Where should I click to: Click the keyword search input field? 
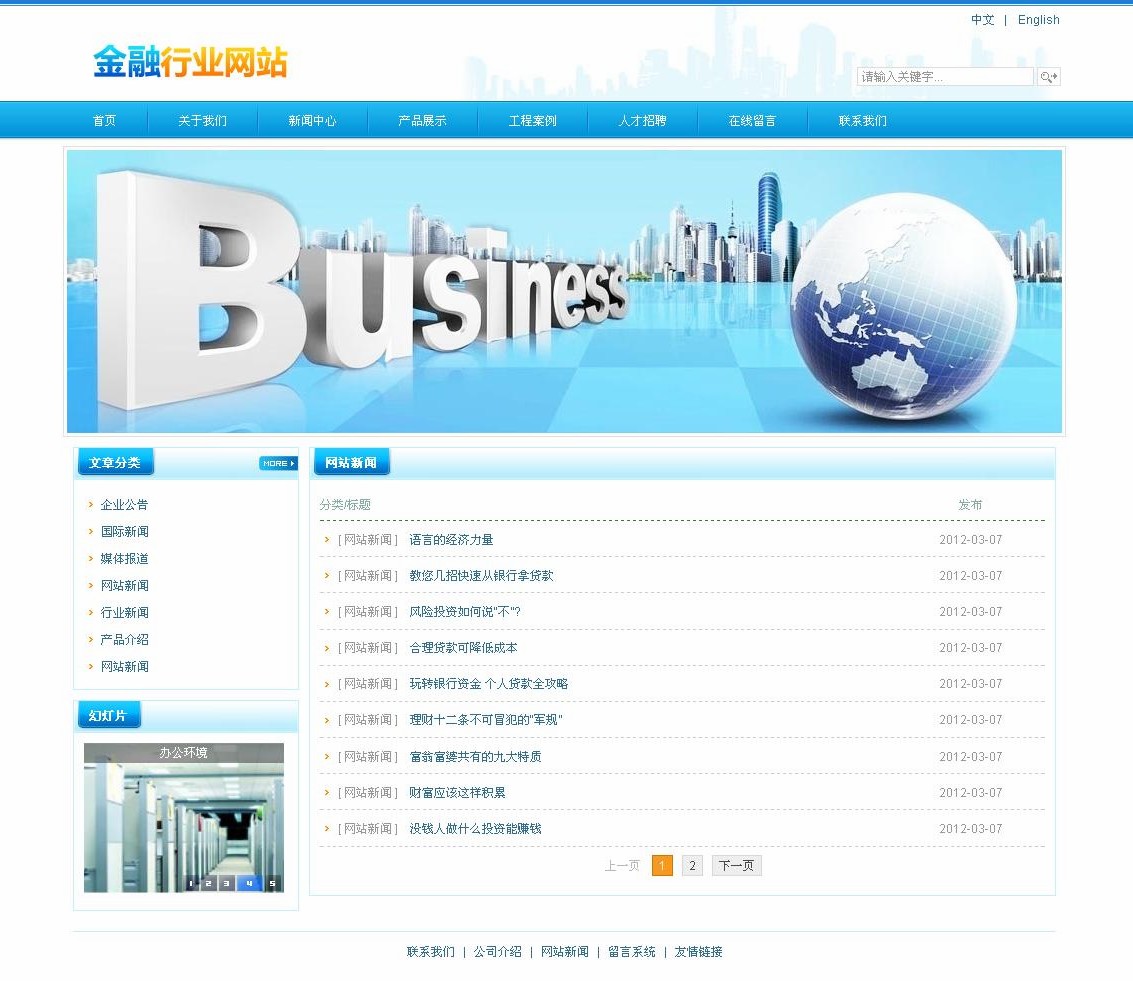pos(944,77)
